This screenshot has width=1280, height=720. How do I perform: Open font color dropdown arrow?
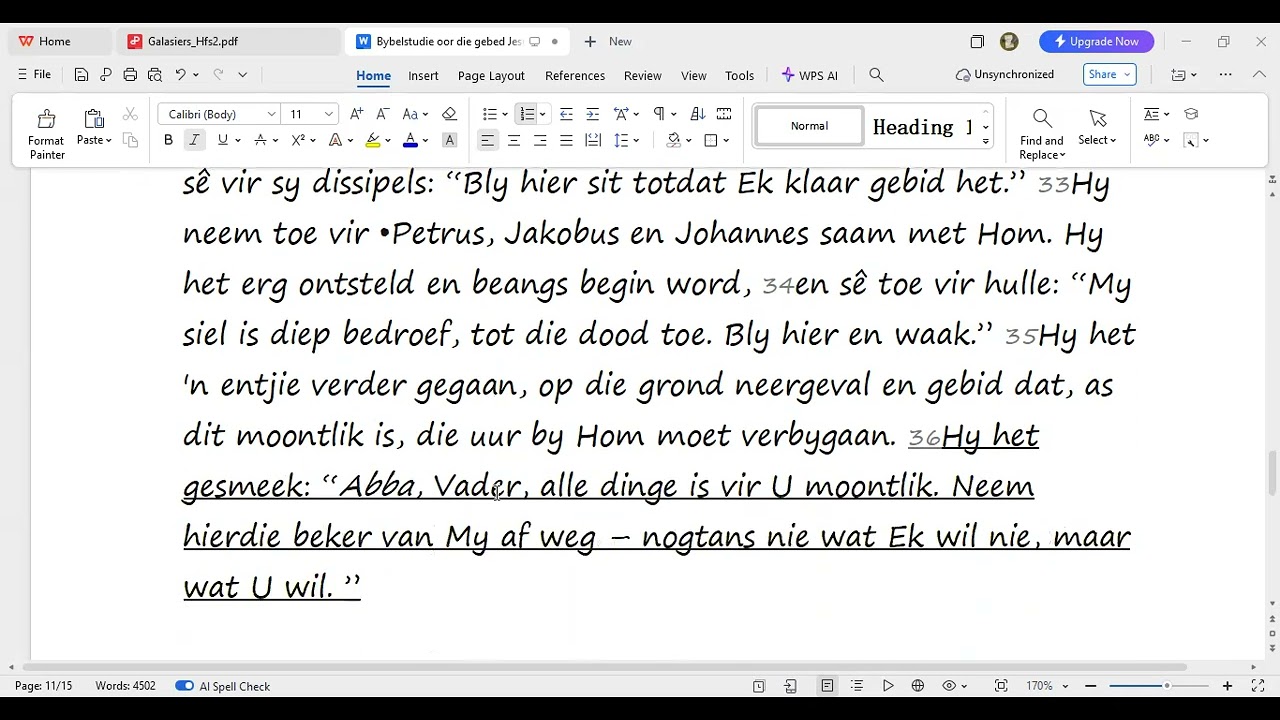(x=425, y=141)
